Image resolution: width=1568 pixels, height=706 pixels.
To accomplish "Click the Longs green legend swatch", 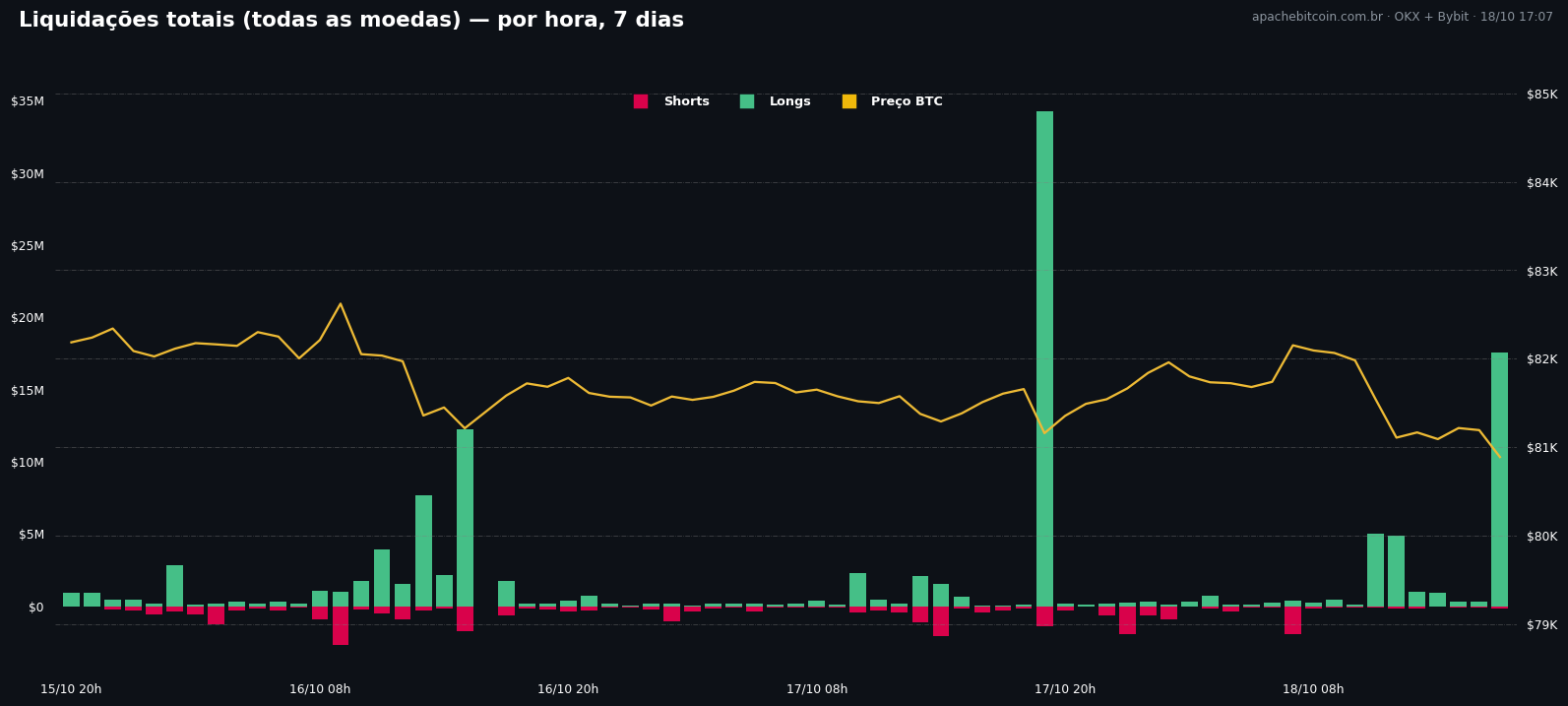I will [x=746, y=101].
